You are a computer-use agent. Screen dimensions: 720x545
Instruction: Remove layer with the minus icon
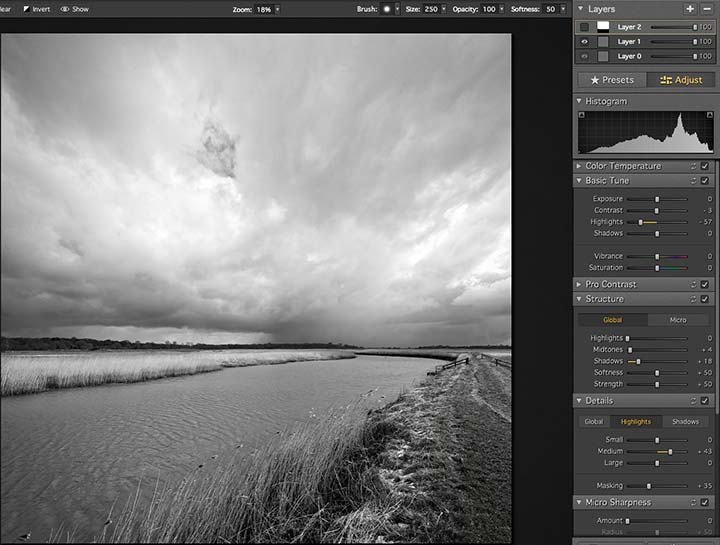(707, 9)
